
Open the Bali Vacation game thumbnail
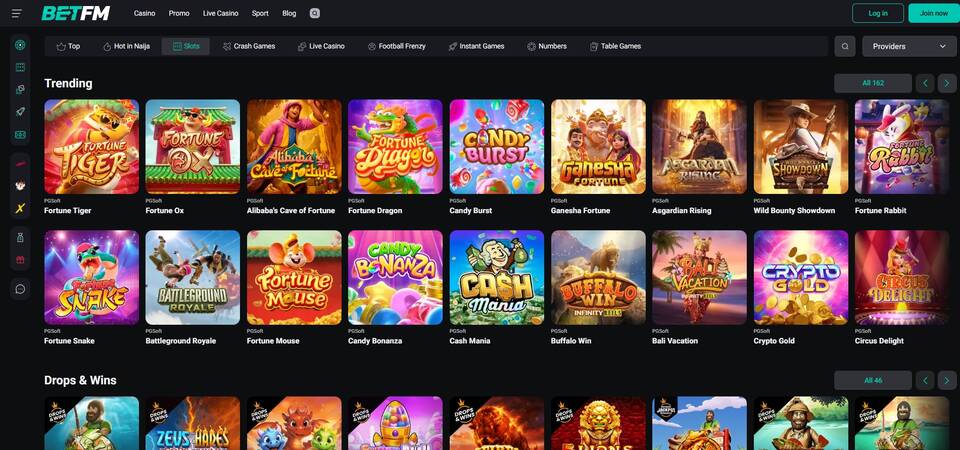(x=700, y=277)
